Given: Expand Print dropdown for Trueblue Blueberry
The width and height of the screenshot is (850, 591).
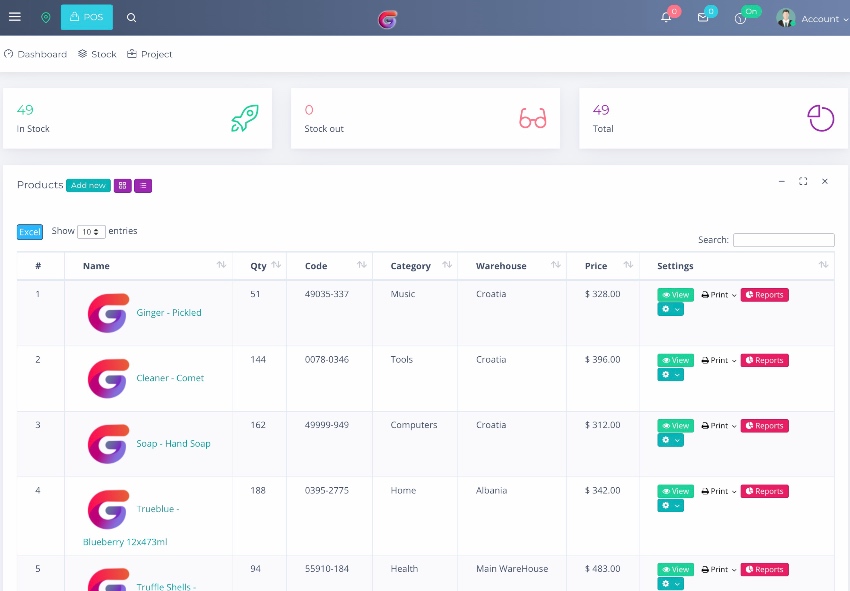Looking at the screenshot, I should point(719,491).
